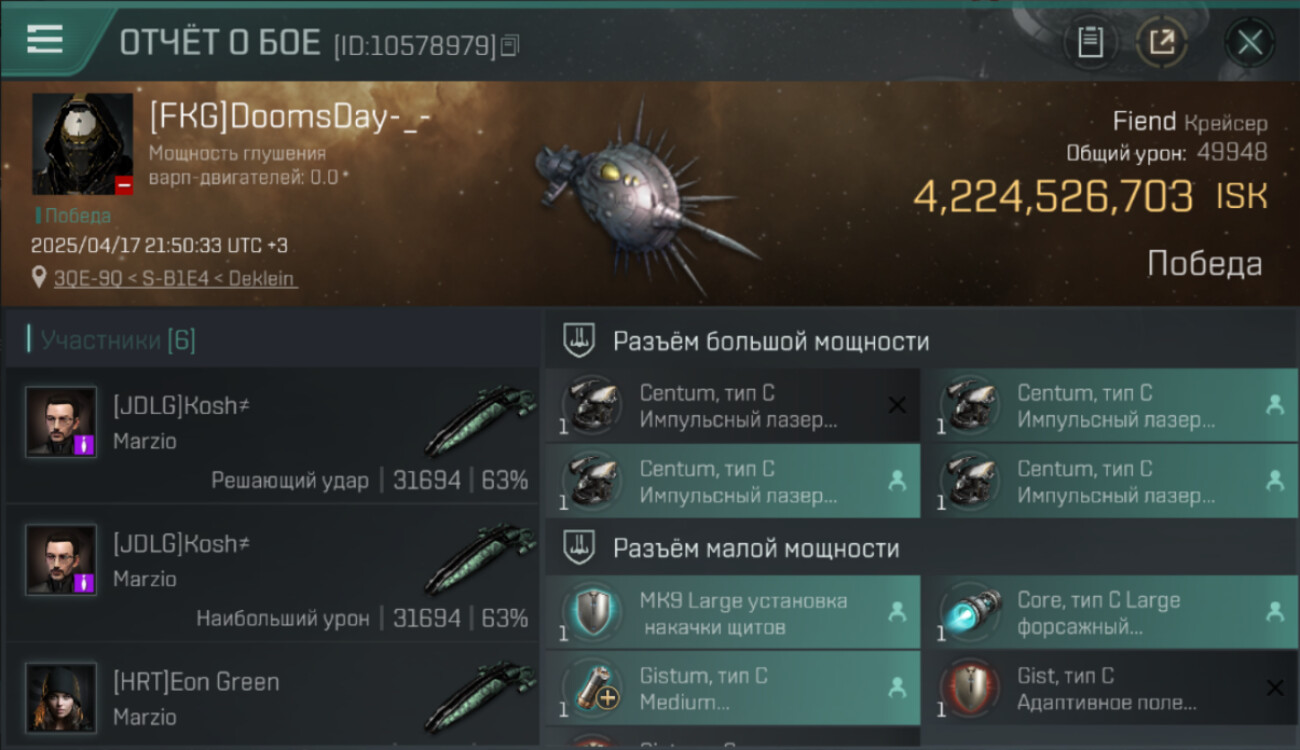Select the Core type C Large afterburner

(x=1110, y=612)
